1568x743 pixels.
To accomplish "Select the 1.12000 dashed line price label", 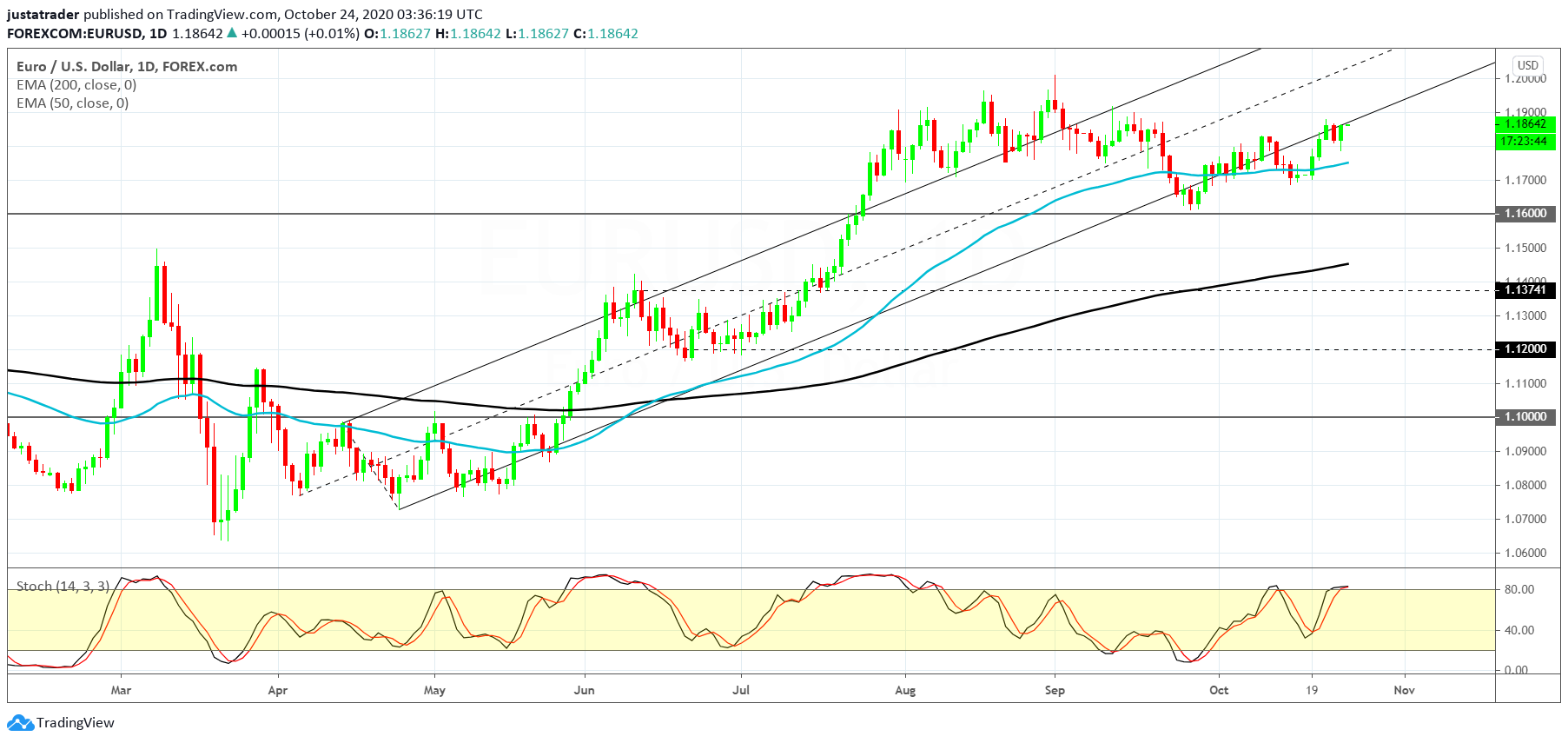I will 1526,349.
